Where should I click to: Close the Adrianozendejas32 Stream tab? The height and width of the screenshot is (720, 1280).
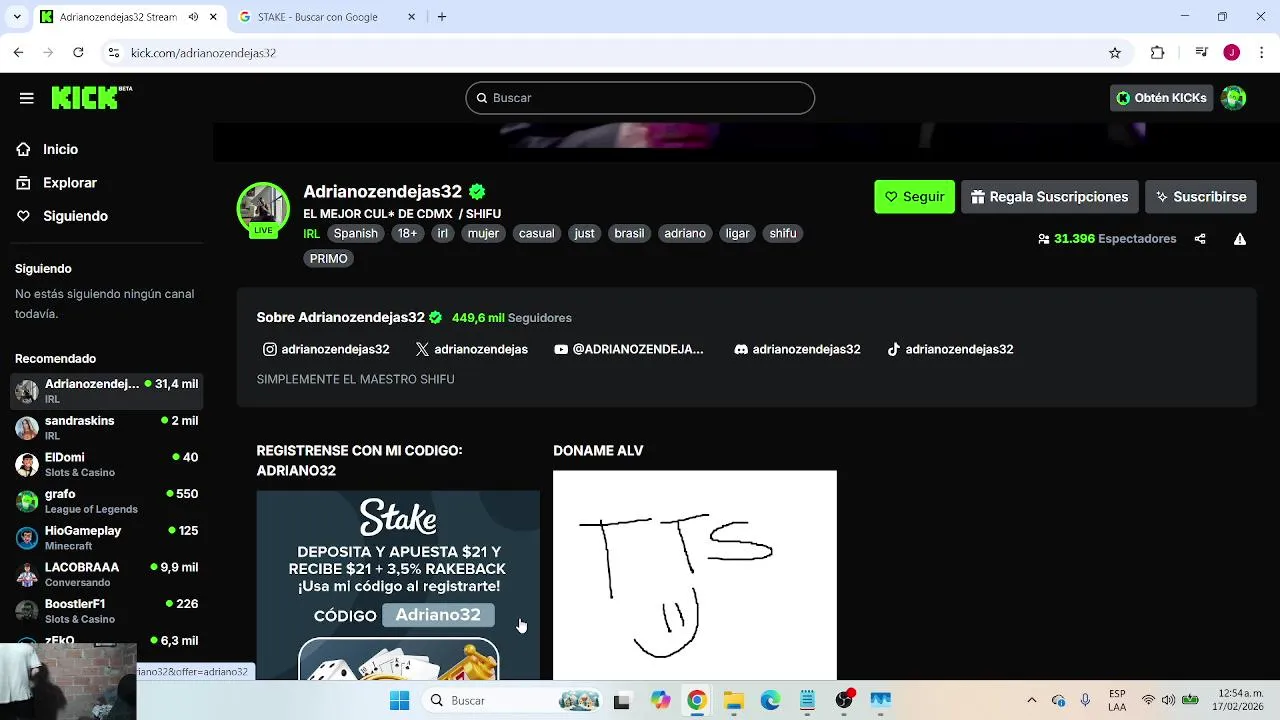click(x=213, y=17)
